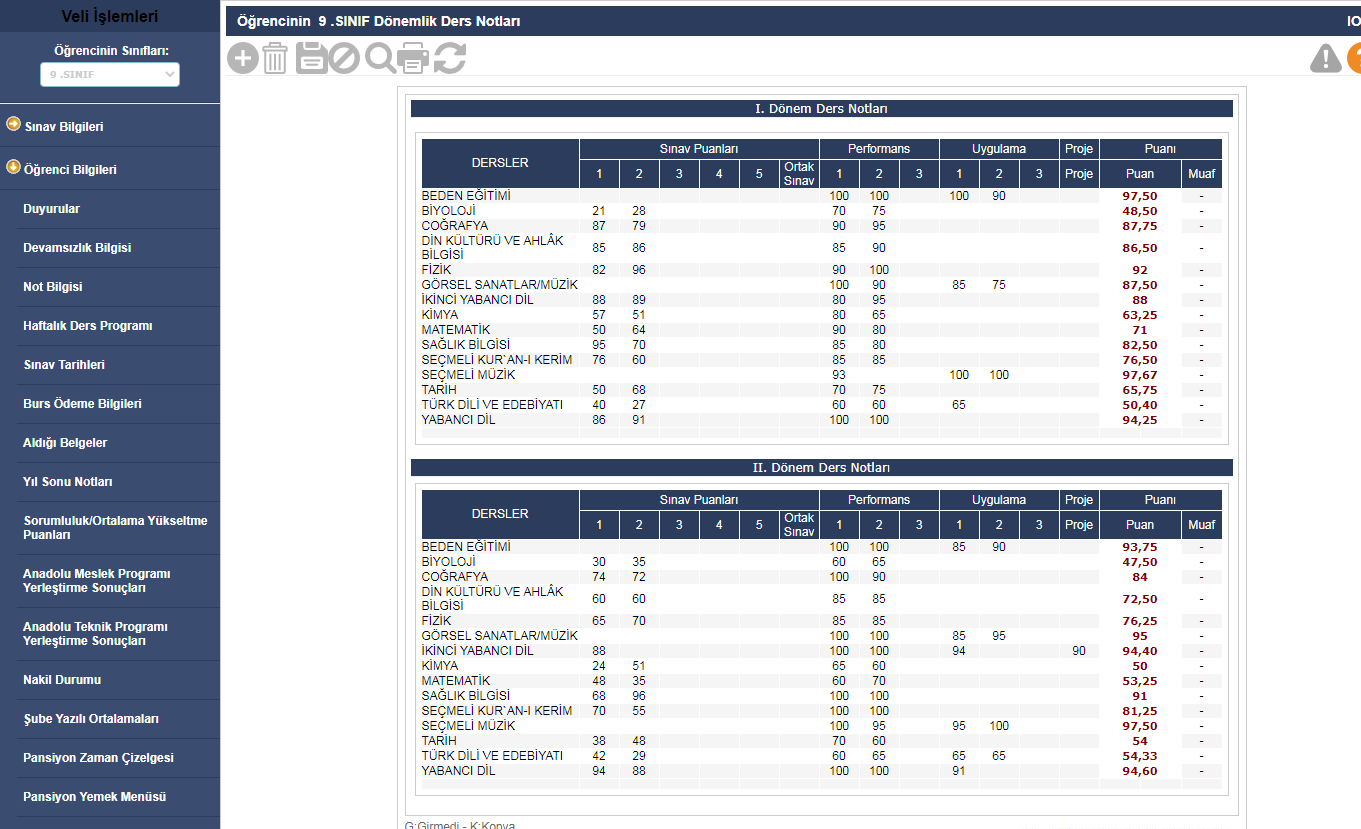Click the score 72,50
This screenshot has width=1361, height=829.
tap(1140, 599)
